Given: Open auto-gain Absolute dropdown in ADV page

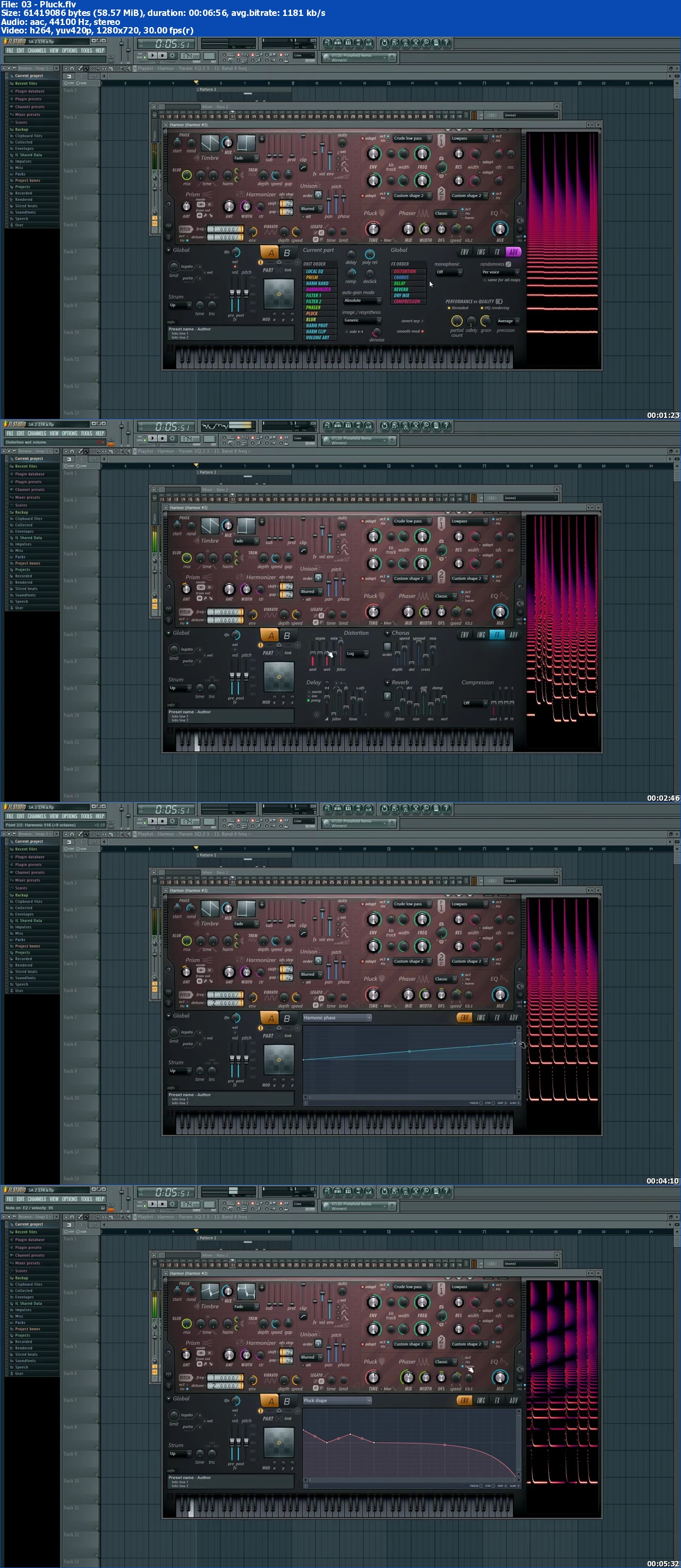Looking at the screenshot, I should click(x=362, y=301).
